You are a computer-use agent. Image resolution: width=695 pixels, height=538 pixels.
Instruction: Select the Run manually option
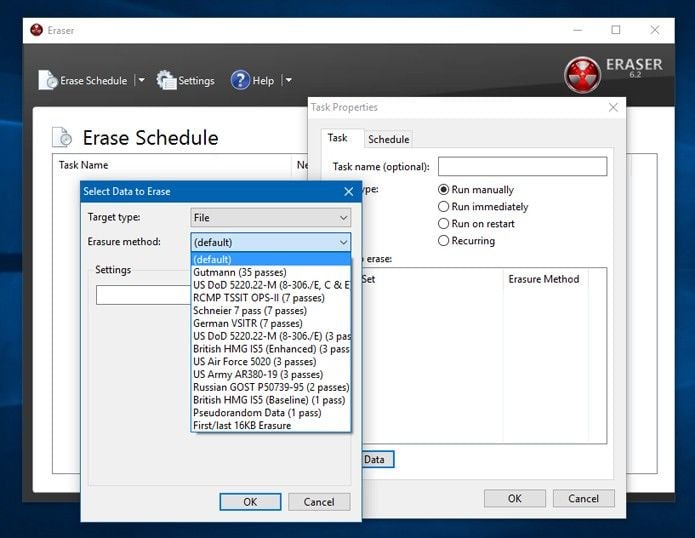click(x=476, y=190)
